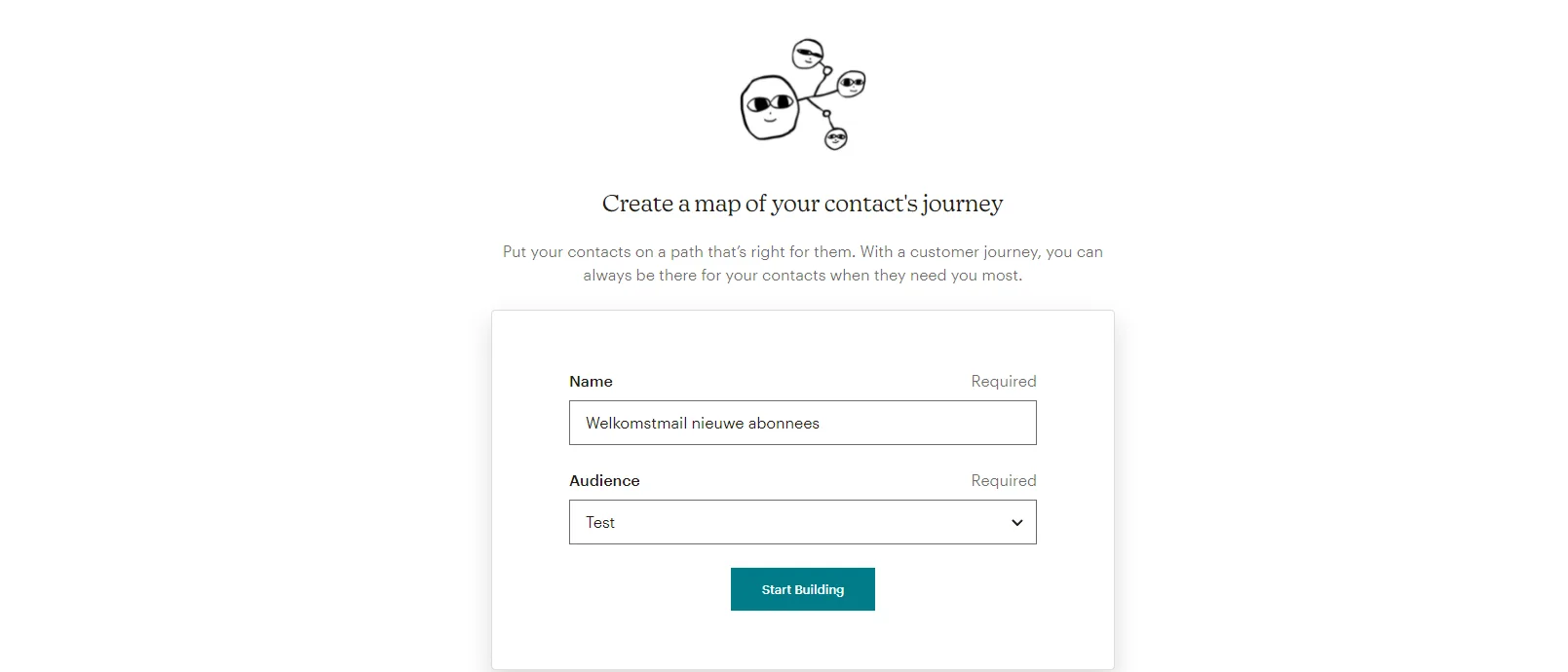Click the upper connector node in the illustration
This screenshot has width=1568, height=672.
pos(827,71)
